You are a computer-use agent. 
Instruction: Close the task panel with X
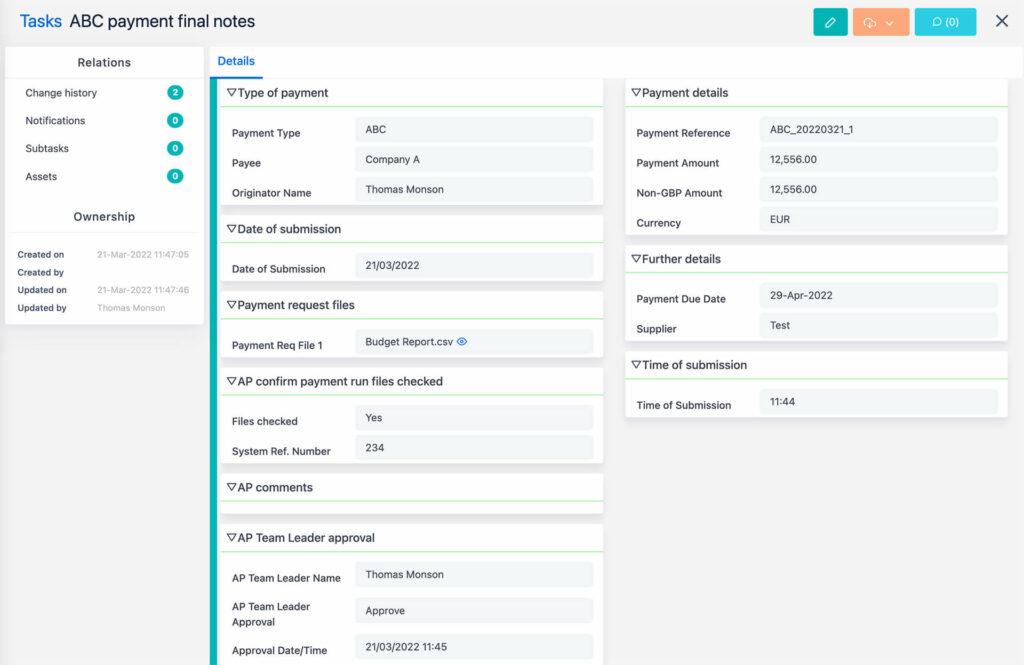[x=1001, y=21]
